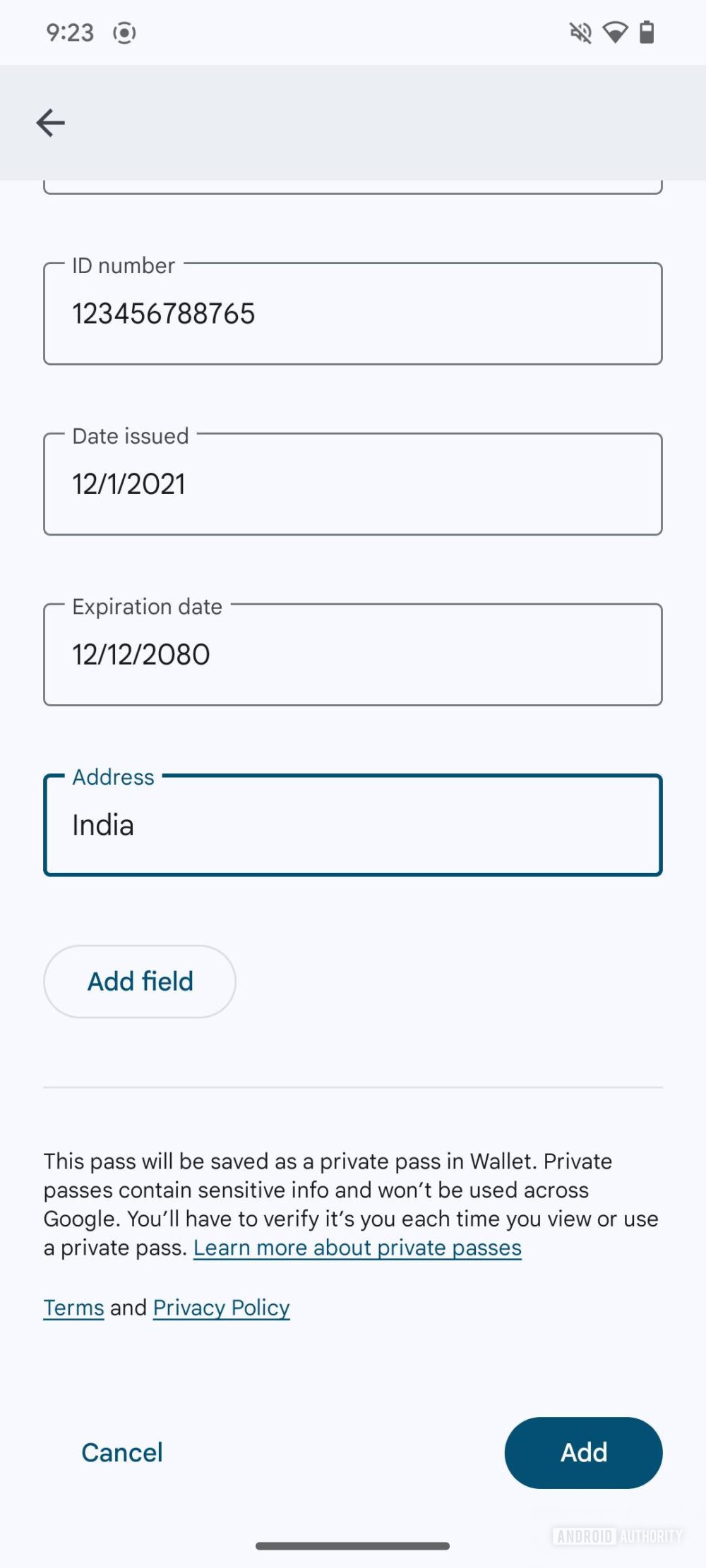The height and width of the screenshot is (1568, 706).
Task: Tap the Address field containing India
Action: 352,826
